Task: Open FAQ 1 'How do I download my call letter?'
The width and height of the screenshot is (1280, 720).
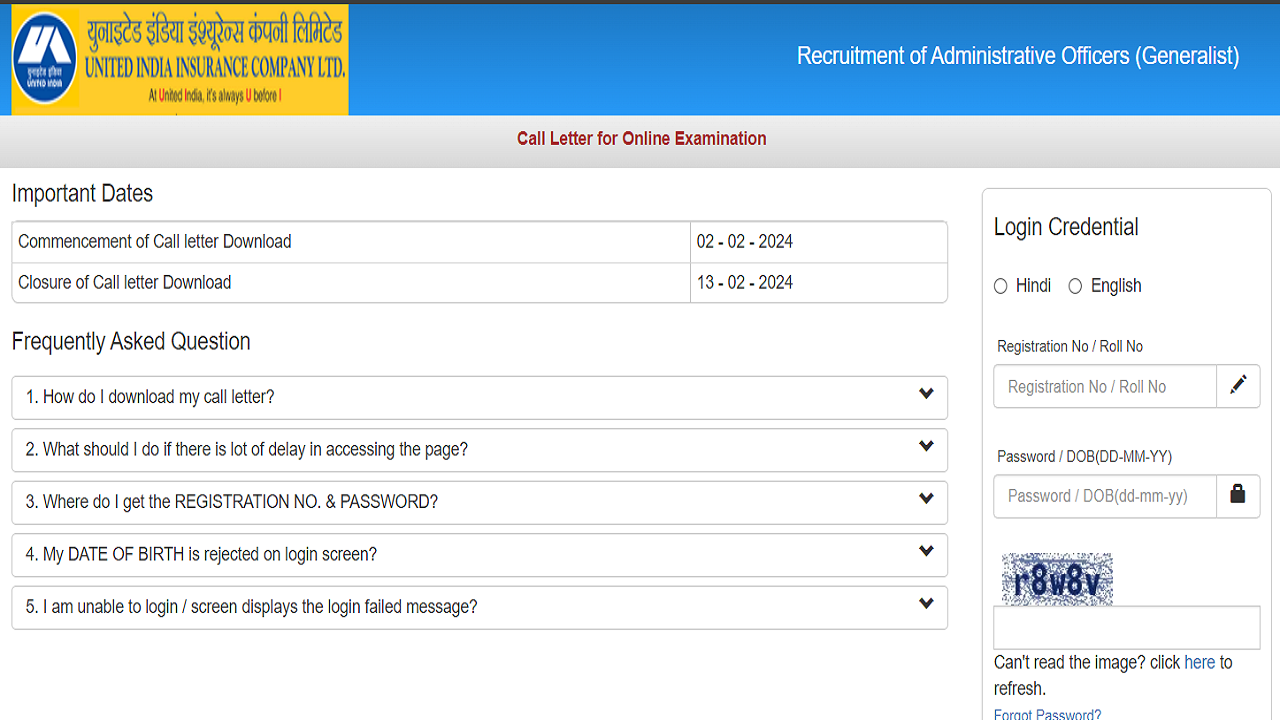Action: (479, 397)
